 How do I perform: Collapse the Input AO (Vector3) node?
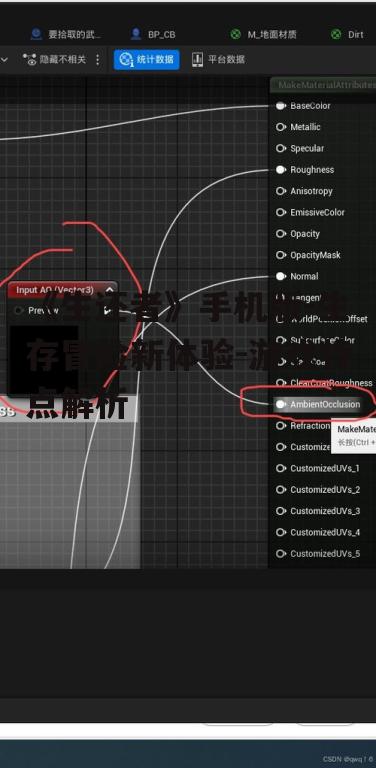point(109,290)
